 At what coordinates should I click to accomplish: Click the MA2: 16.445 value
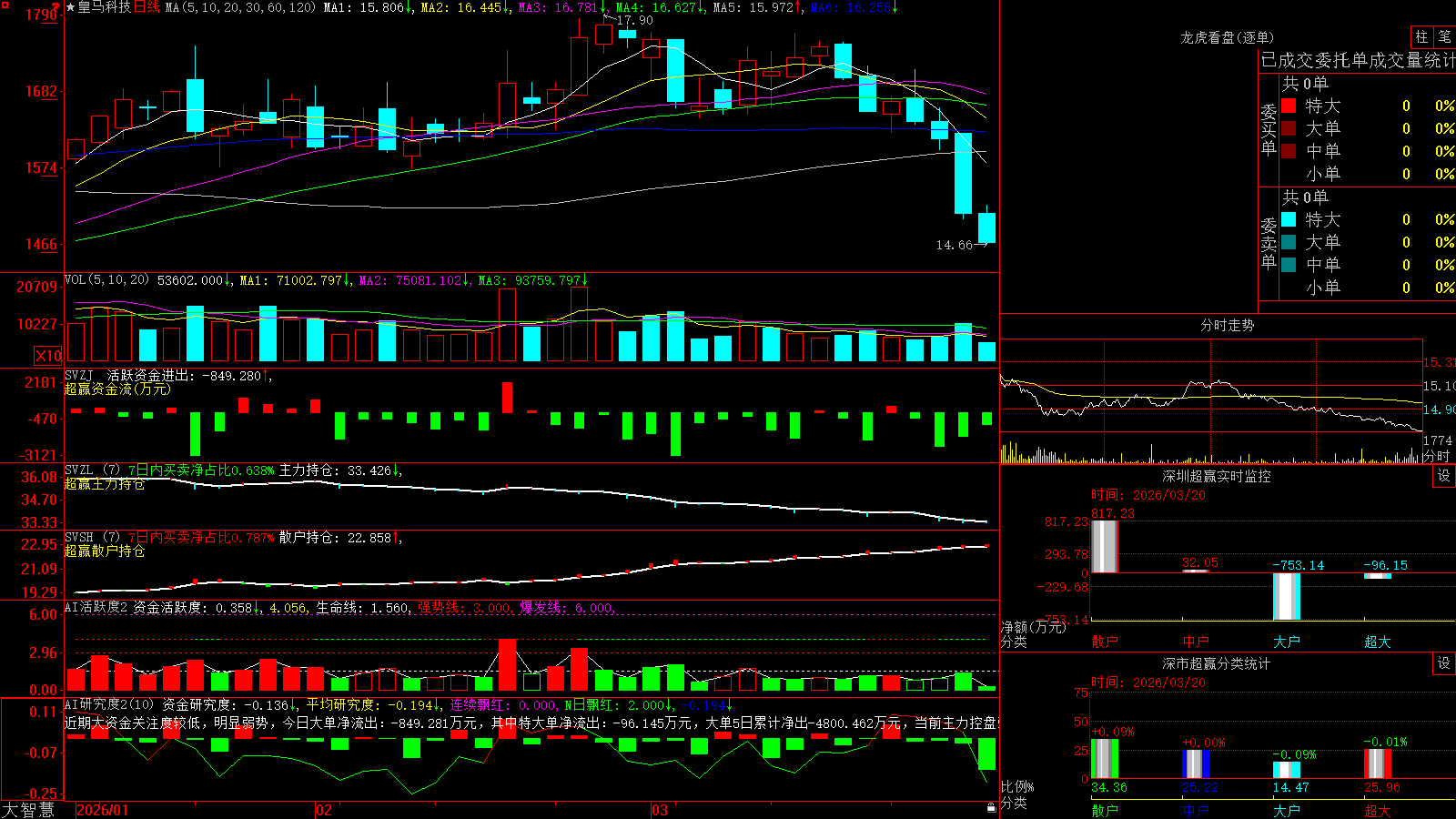pos(465,7)
